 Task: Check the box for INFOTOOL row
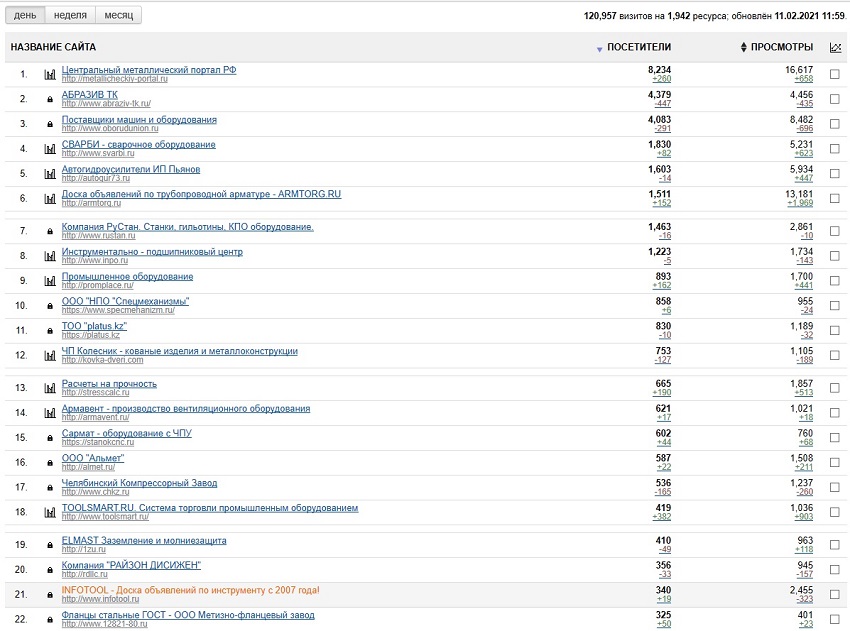coord(835,595)
